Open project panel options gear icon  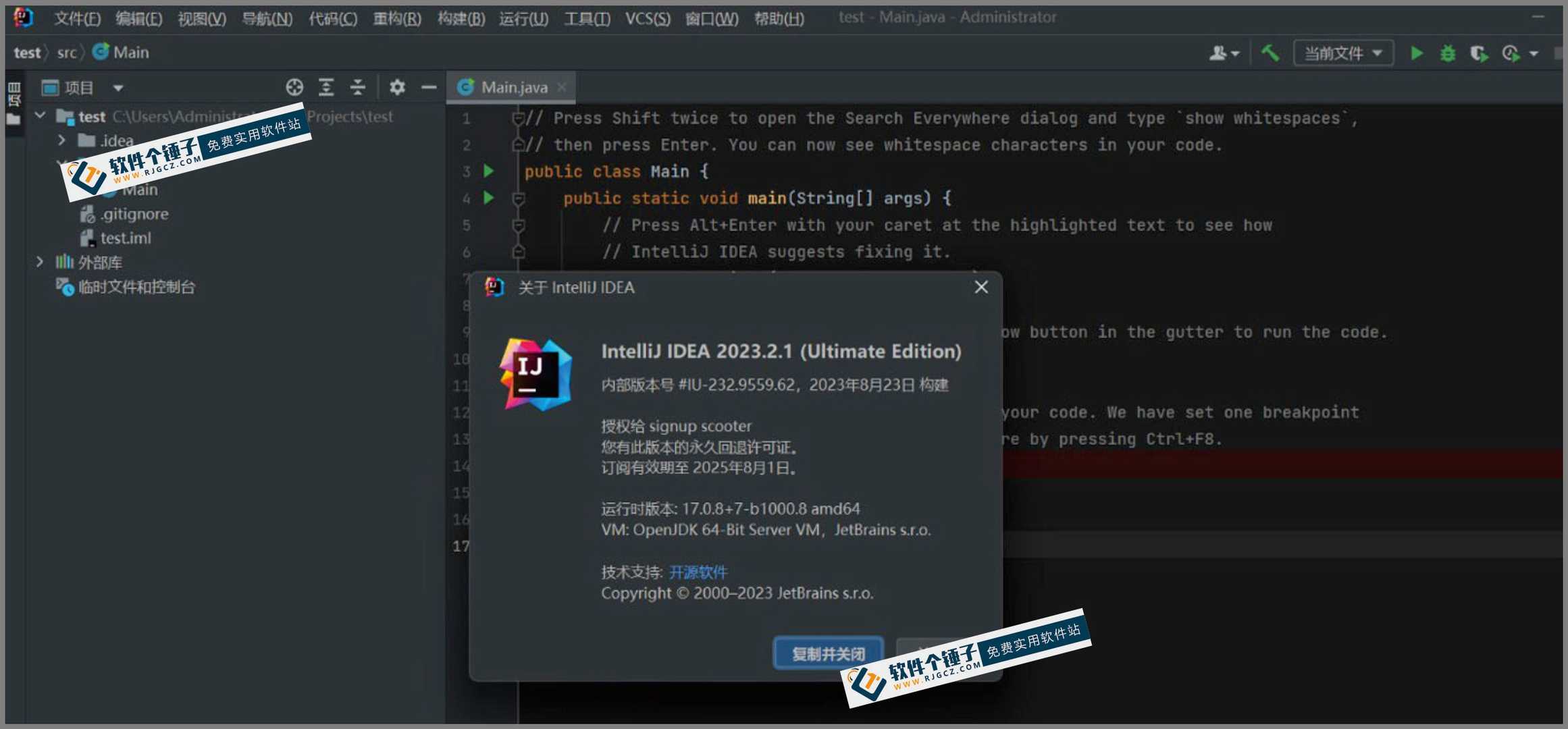tap(397, 87)
